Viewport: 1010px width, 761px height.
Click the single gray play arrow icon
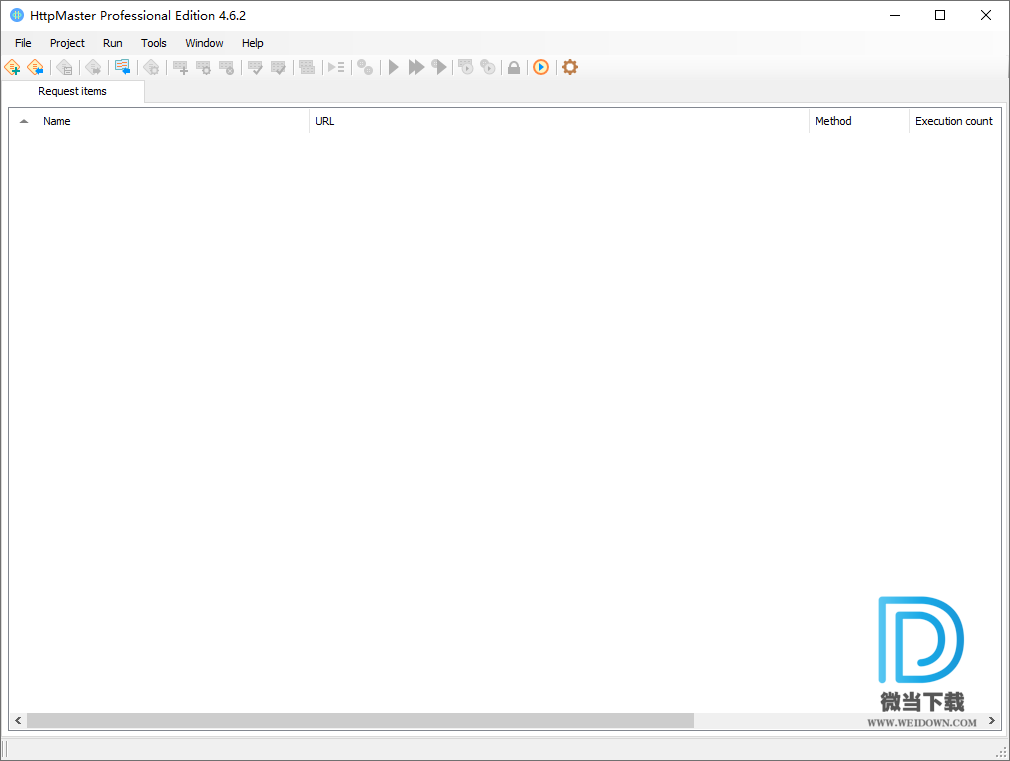pos(394,67)
